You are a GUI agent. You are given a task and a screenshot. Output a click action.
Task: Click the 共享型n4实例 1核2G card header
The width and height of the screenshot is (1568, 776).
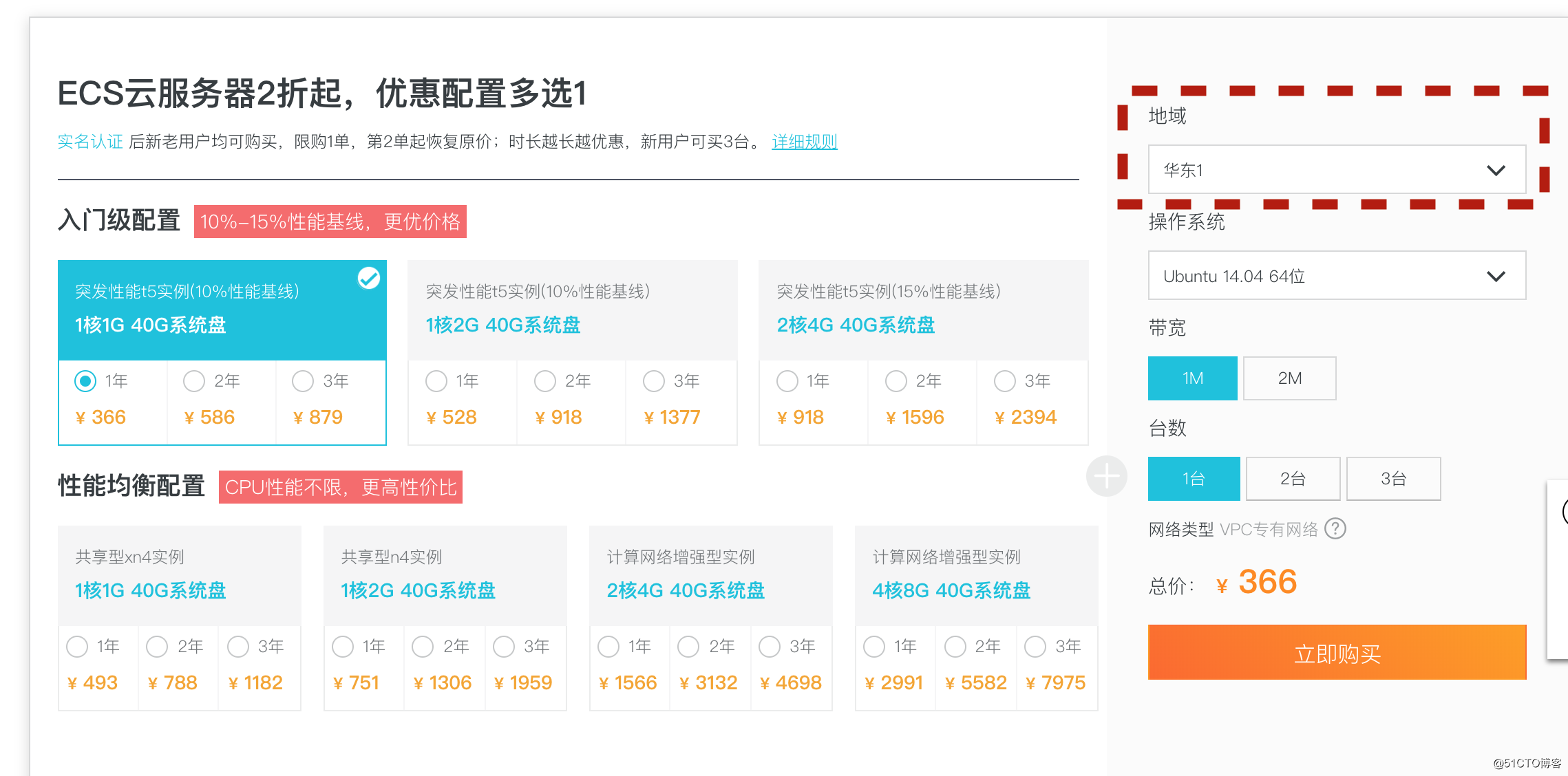coord(445,575)
